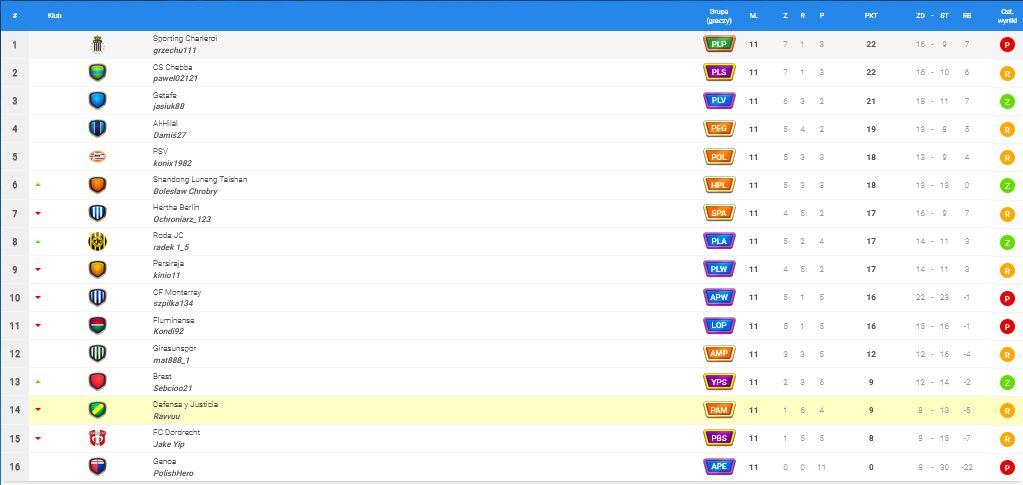Click the FC Dordrecht club crest
Screen dimensions: 1023x485
tap(97, 439)
